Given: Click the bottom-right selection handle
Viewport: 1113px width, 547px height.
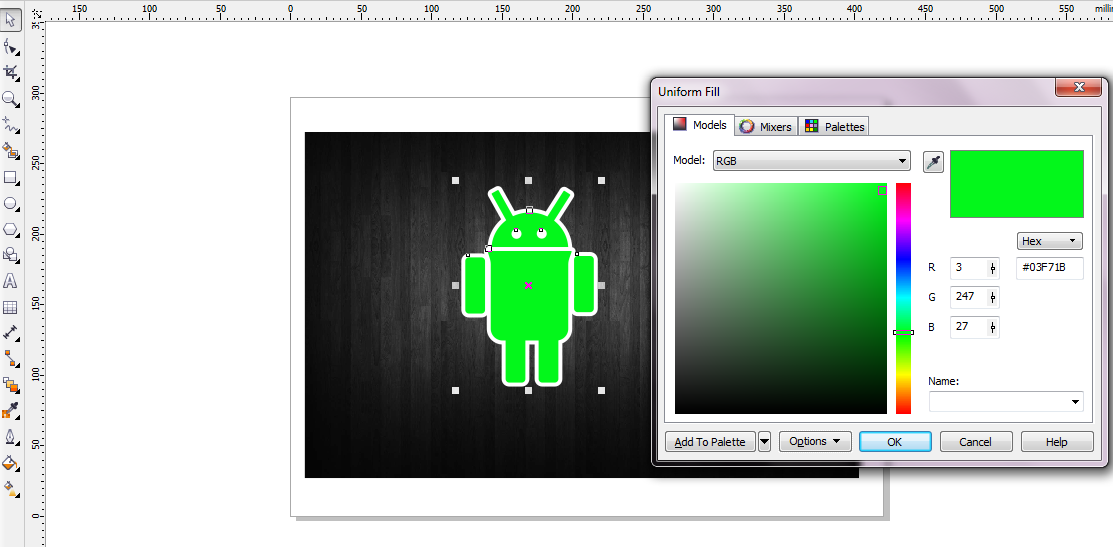Looking at the screenshot, I should coord(601,390).
